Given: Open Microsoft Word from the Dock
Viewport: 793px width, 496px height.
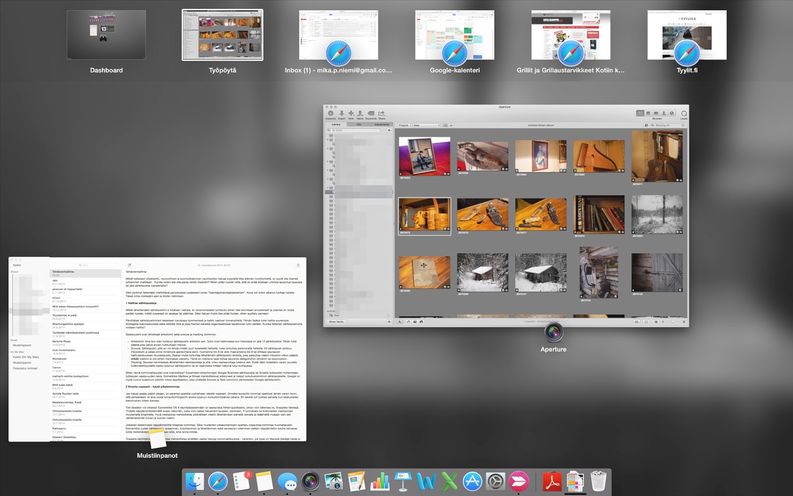Looking at the screenshot, I should (426, 481).
